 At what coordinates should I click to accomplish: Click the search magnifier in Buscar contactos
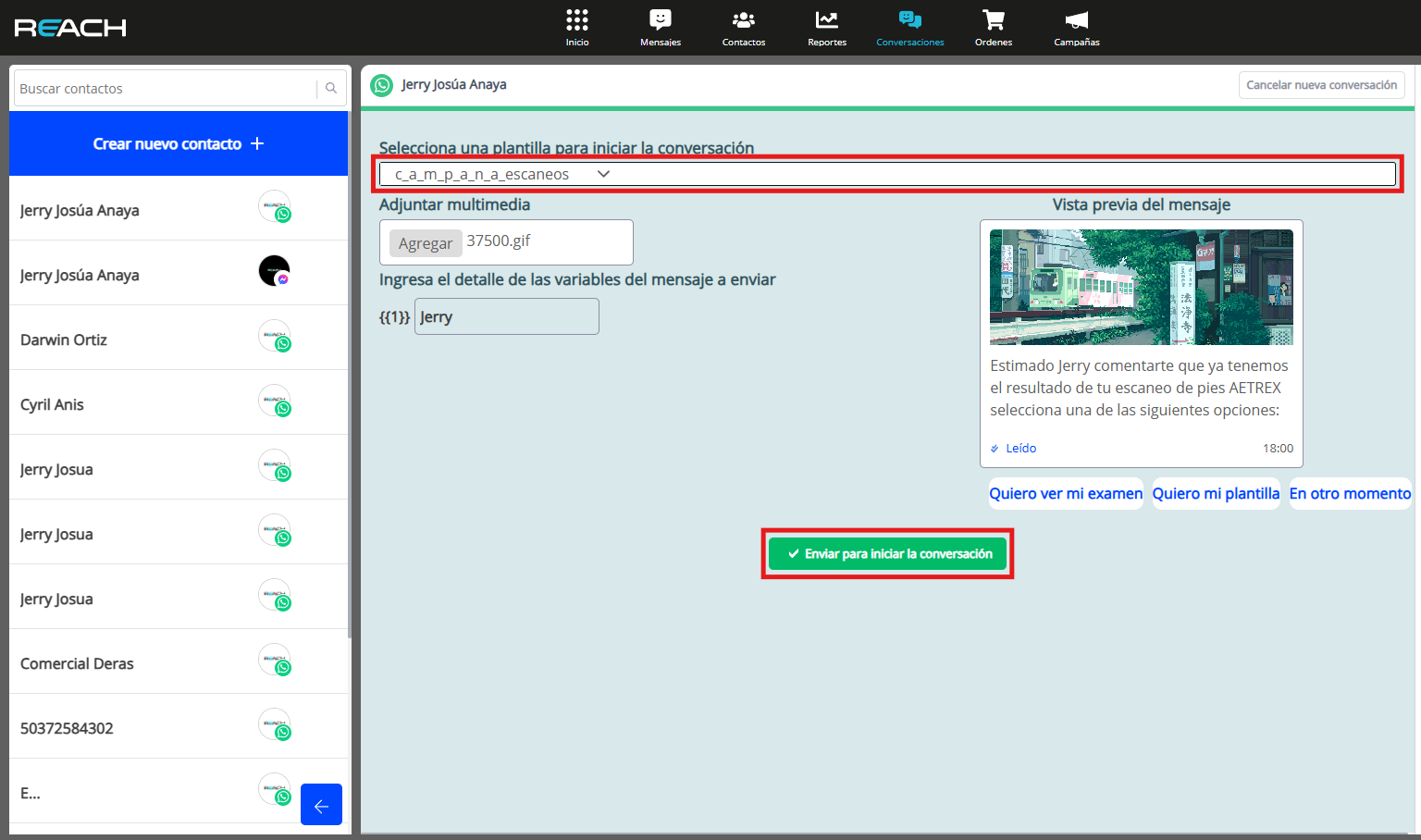[x=331, y=89]
